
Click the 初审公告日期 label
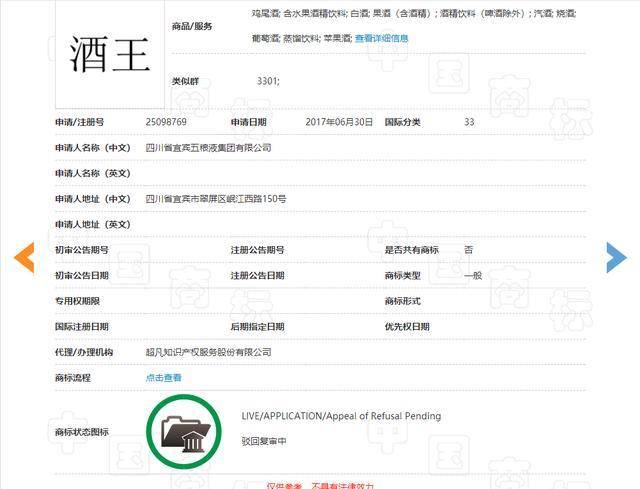[x=82, y=276]
